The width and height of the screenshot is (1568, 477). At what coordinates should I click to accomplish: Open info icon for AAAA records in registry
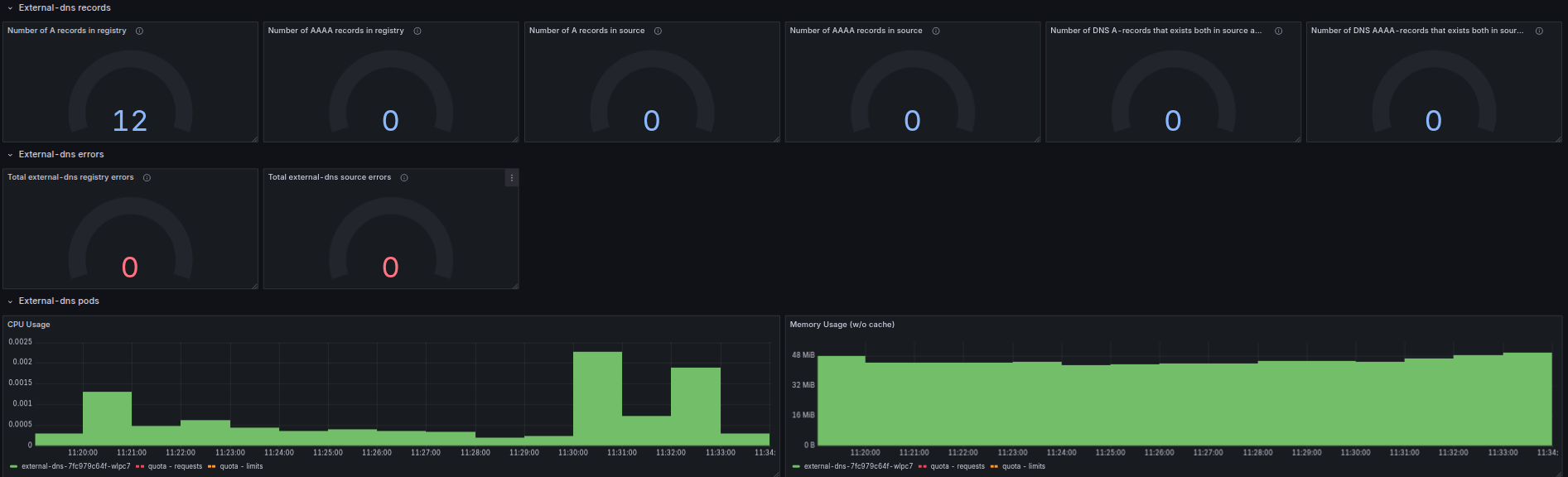[x=417, y=31]
